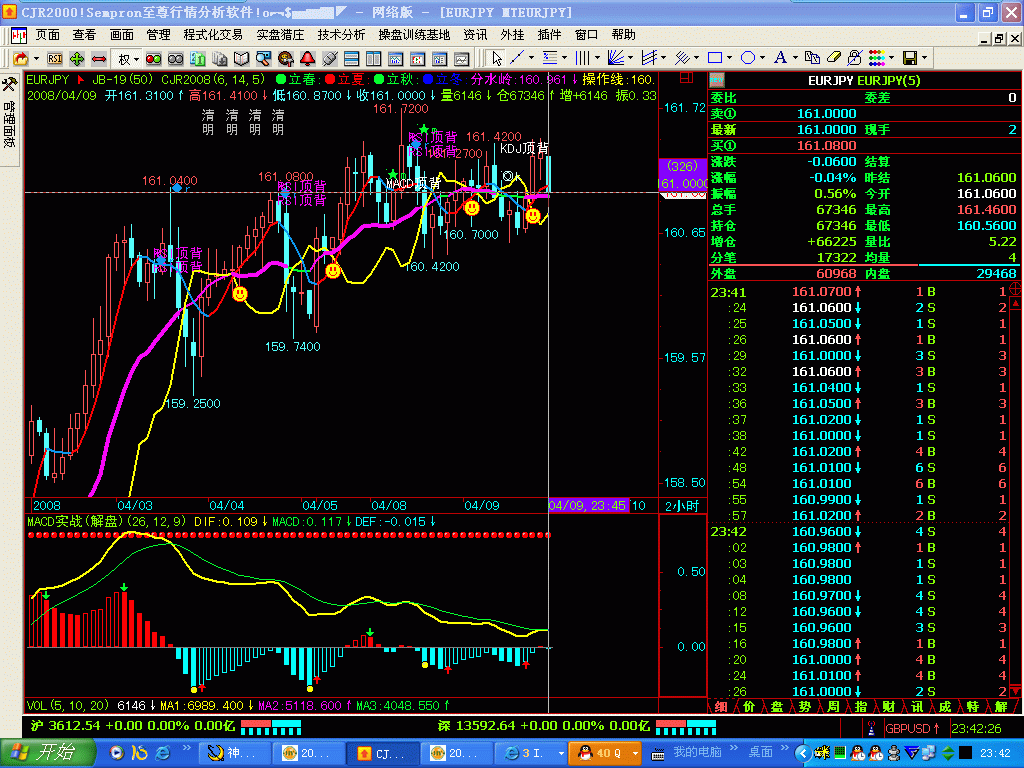This screenshot has height=768, width=1024.
Task: Open the 查看 menu
Action: (x=84, y=35)
